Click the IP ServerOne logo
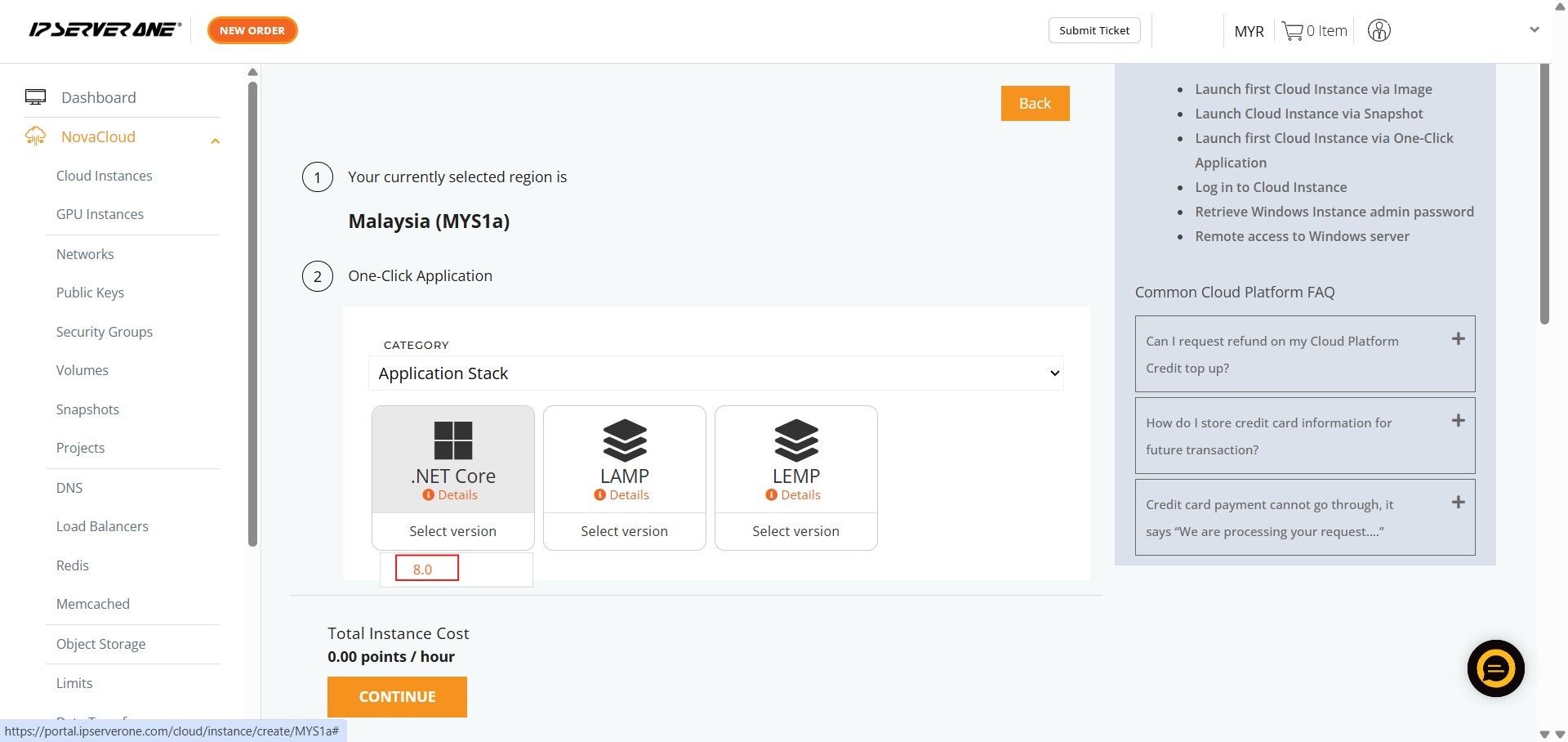 [105, 30]
